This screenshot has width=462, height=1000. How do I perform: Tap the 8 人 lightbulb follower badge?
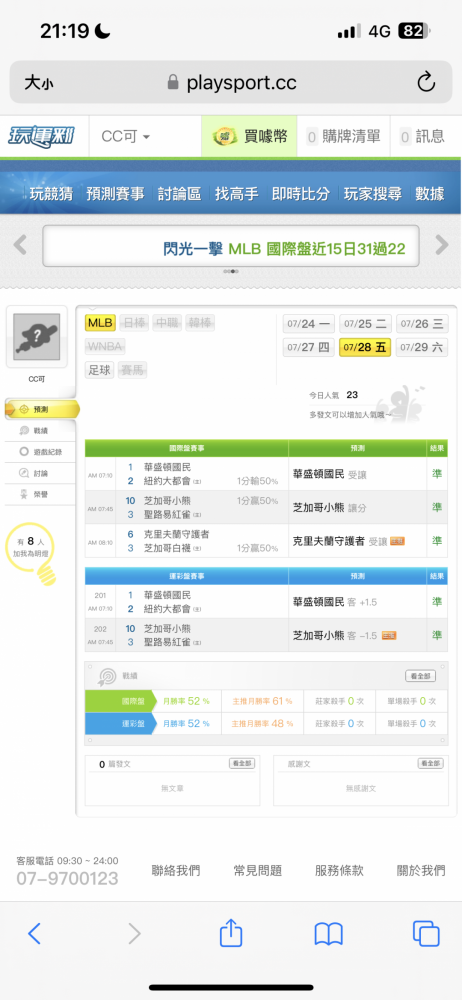pos(32,554)
